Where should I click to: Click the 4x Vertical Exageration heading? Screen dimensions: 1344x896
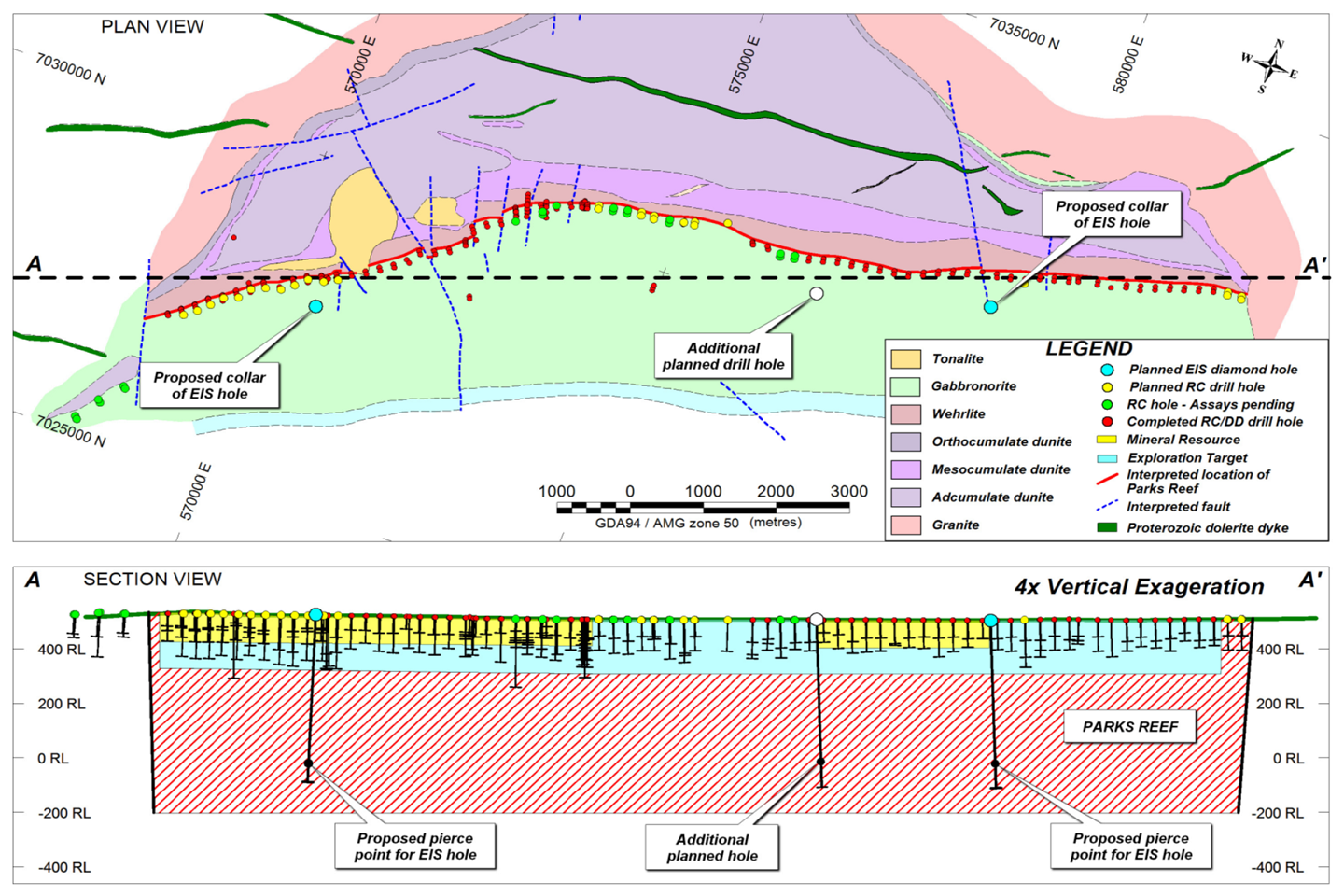pos(1139,587)
